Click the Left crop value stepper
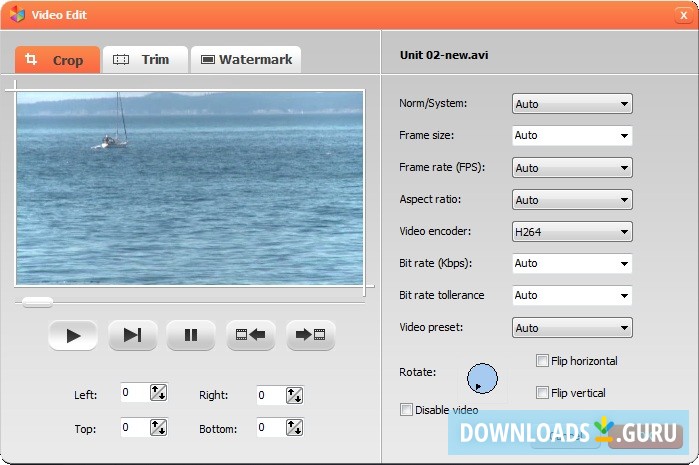Screen dimensions: 699x465 click(x=158, y=393)
